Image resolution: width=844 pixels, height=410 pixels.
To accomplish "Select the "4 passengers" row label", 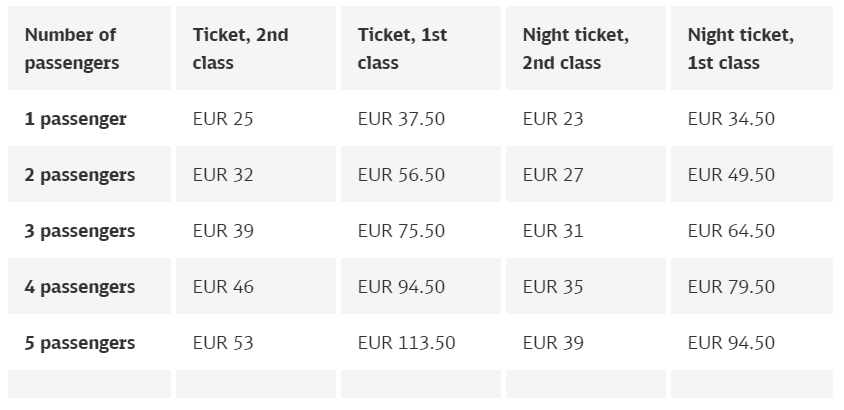I will coord(80,287).
